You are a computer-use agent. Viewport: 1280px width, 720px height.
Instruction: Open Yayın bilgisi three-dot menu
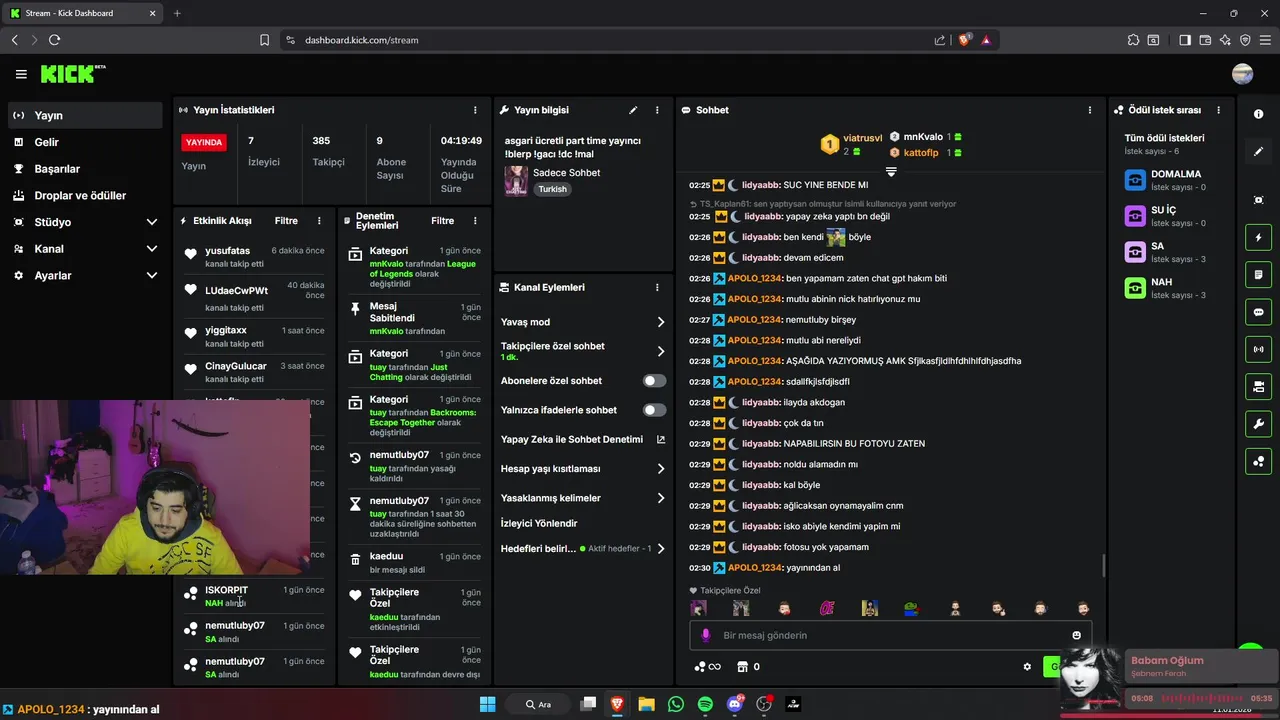click(657, 110)
